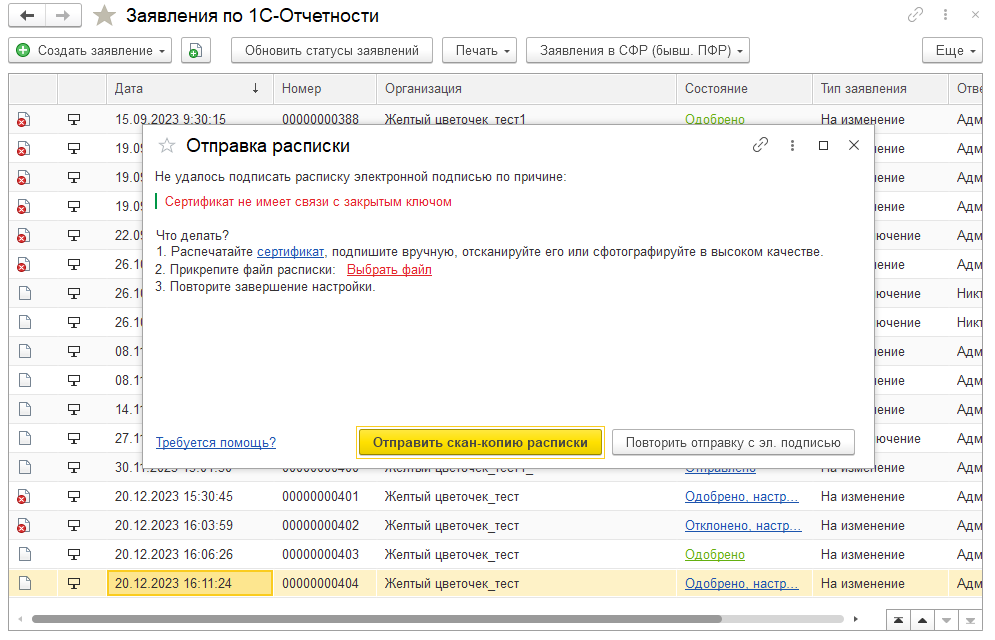The height and width of the screenshot is (640, 995).
Task: Copy link using the dialog's chain icon
Action: point(760,145)
